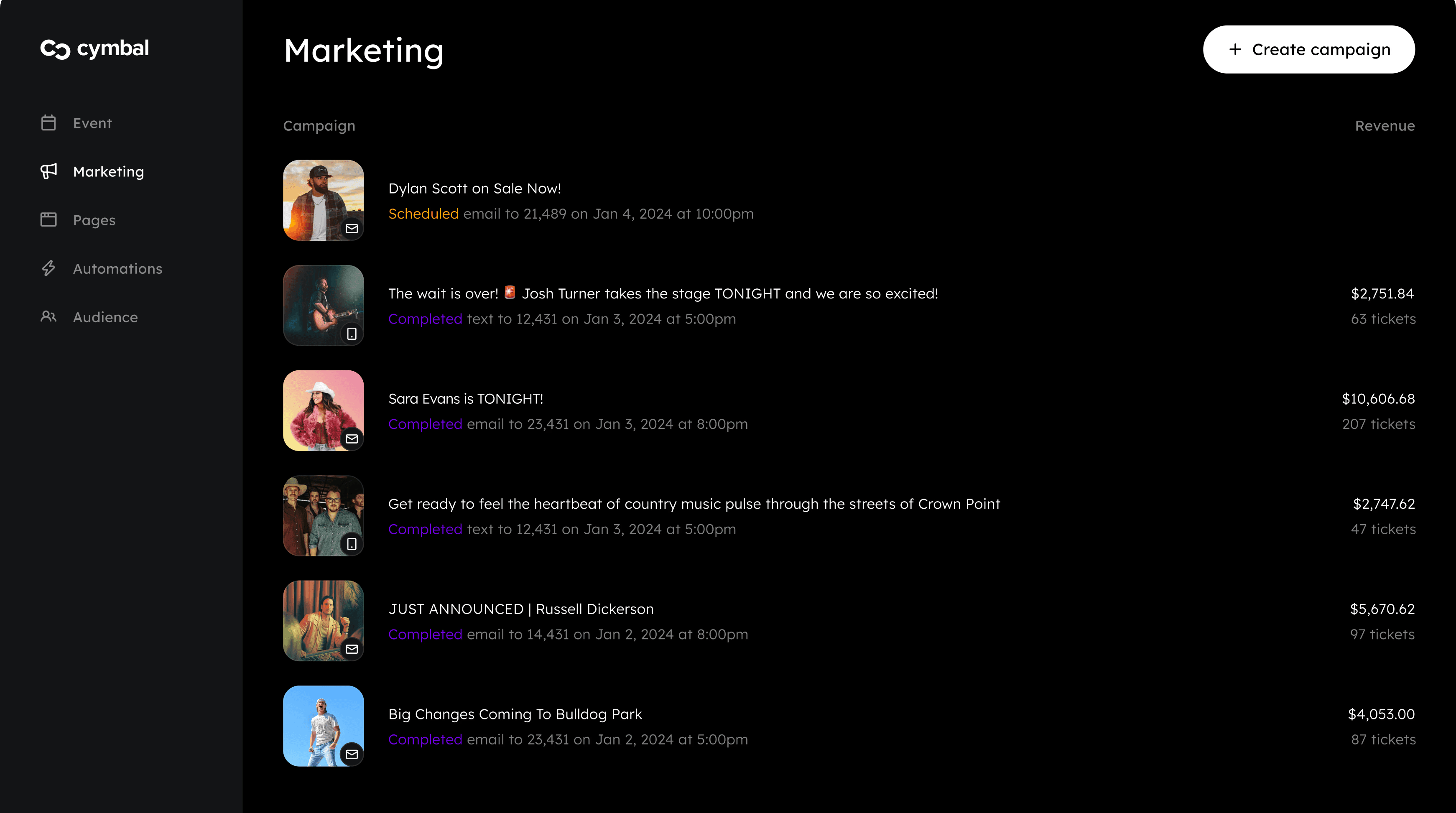Open the Event section in sidebar
The width and height of the screenshot is (1456, 813).
(x=92, y=123)
